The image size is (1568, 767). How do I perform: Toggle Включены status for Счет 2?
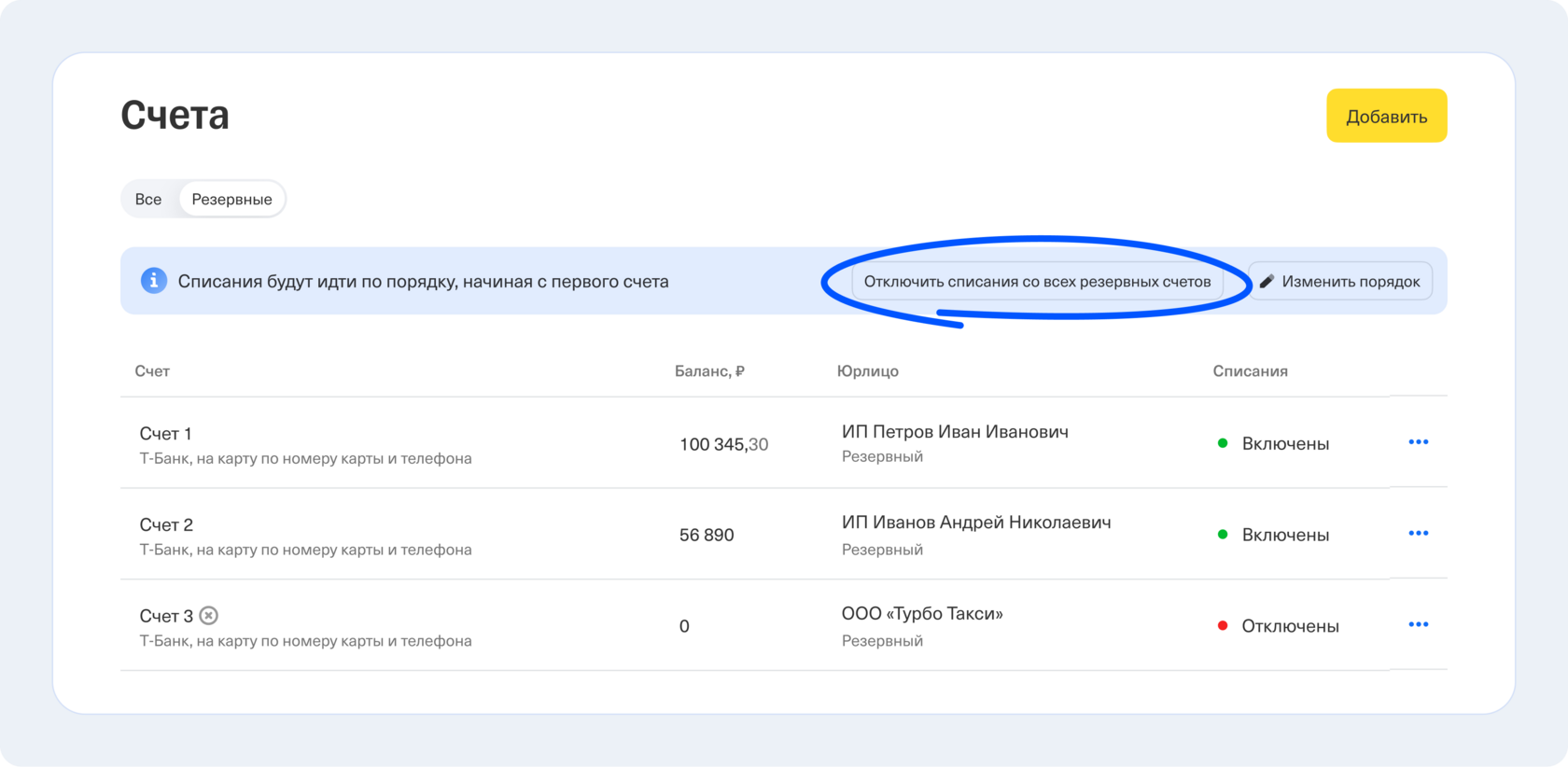tap(1285, 536)
